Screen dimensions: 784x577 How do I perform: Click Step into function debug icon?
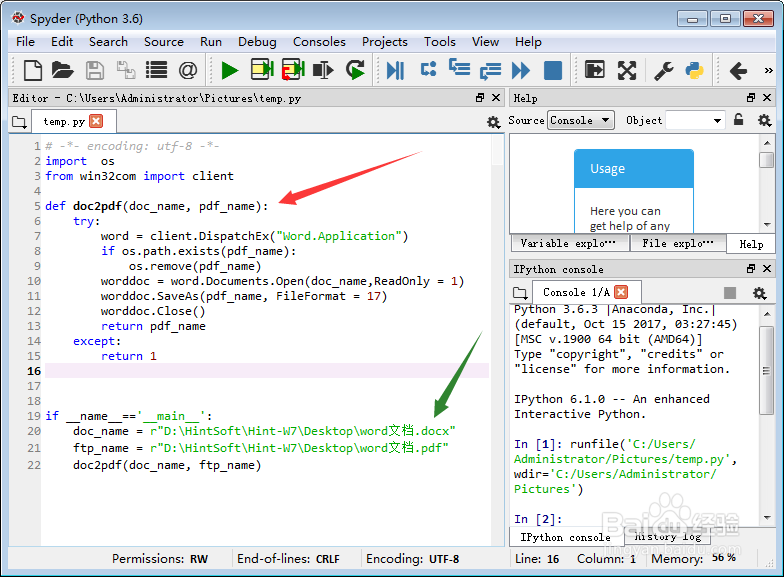pyautogui.click(x=459, y=67)
